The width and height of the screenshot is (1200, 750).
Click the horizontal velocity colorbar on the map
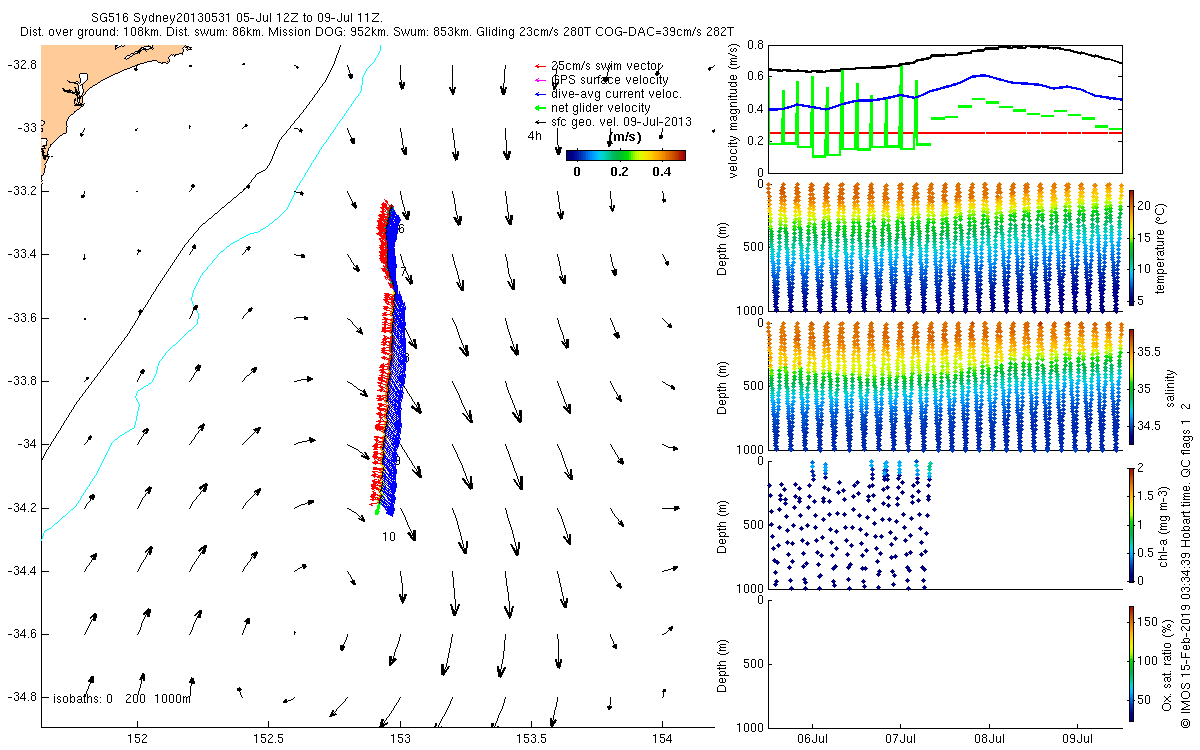click(x=626, y=155)
